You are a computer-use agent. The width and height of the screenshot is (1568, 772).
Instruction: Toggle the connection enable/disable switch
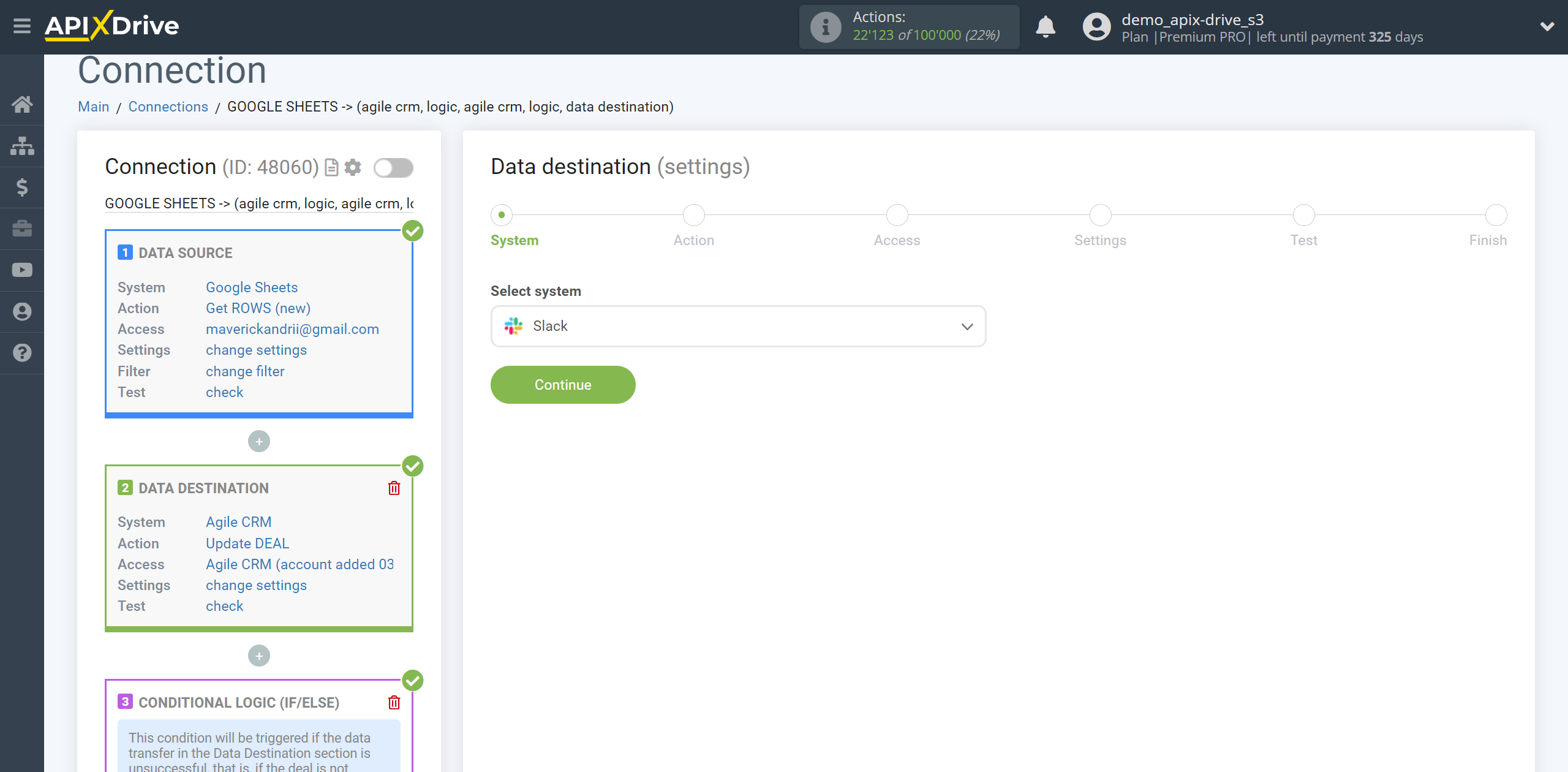coord(393,168)
